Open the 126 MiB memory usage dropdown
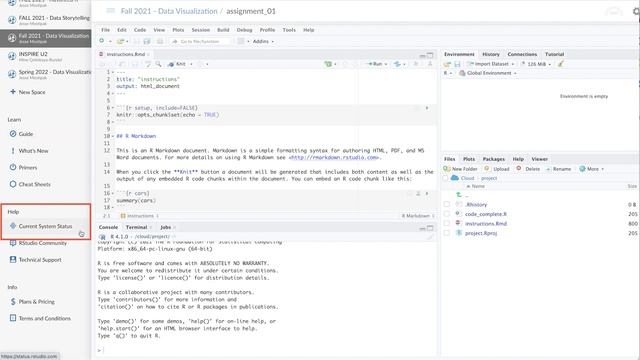 coord(536,64)
